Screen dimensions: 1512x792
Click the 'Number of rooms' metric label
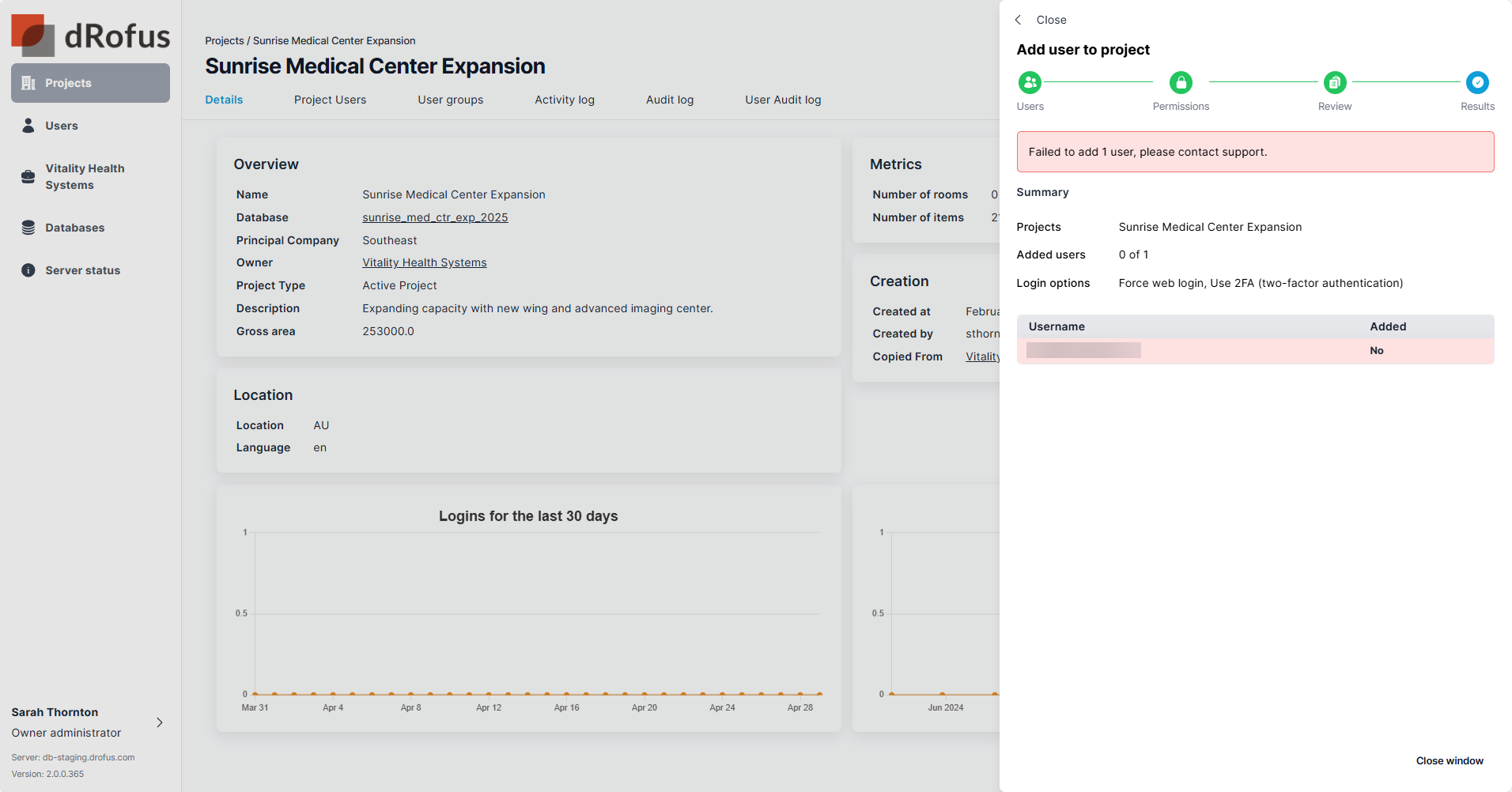[x=920, y=194]
